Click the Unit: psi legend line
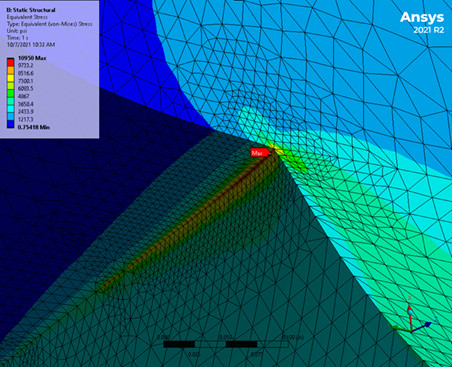This screenshot has height=367, width=452. tap(17, 31)
